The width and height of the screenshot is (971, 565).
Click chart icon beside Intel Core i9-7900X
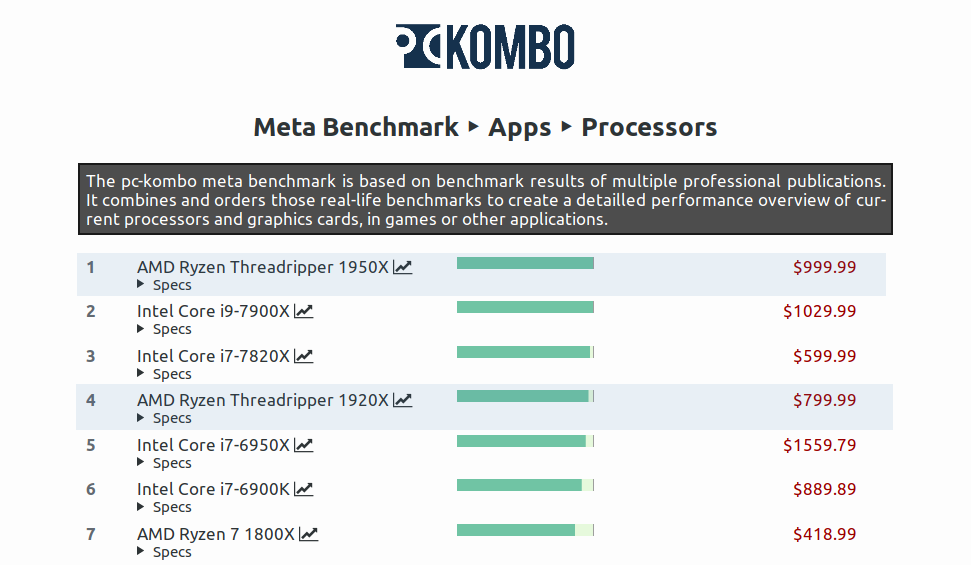tap(303, 311)
